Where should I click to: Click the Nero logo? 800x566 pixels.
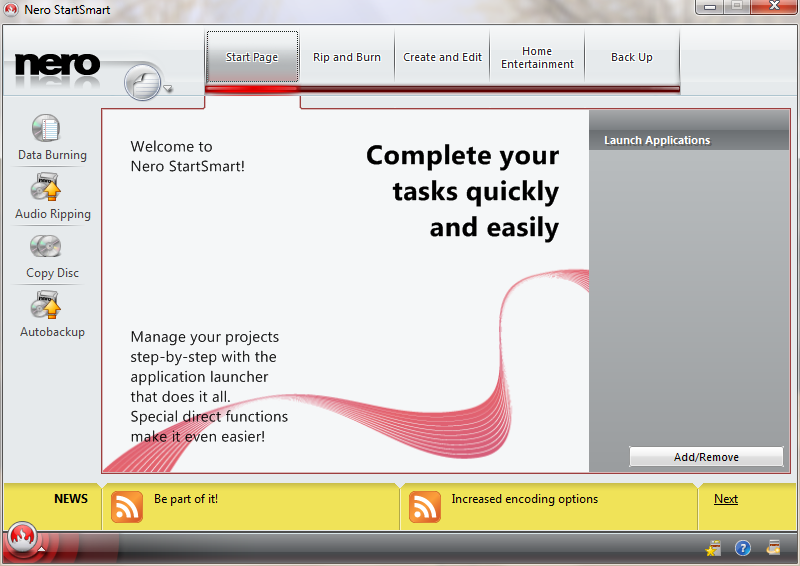pos(57,65)
